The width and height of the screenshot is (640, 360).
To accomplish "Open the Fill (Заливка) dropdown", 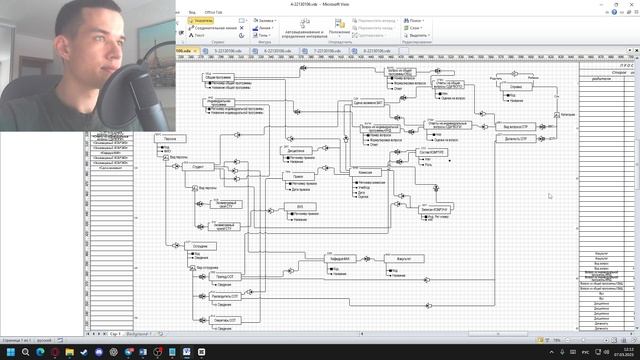I will [x=264, y=20].
